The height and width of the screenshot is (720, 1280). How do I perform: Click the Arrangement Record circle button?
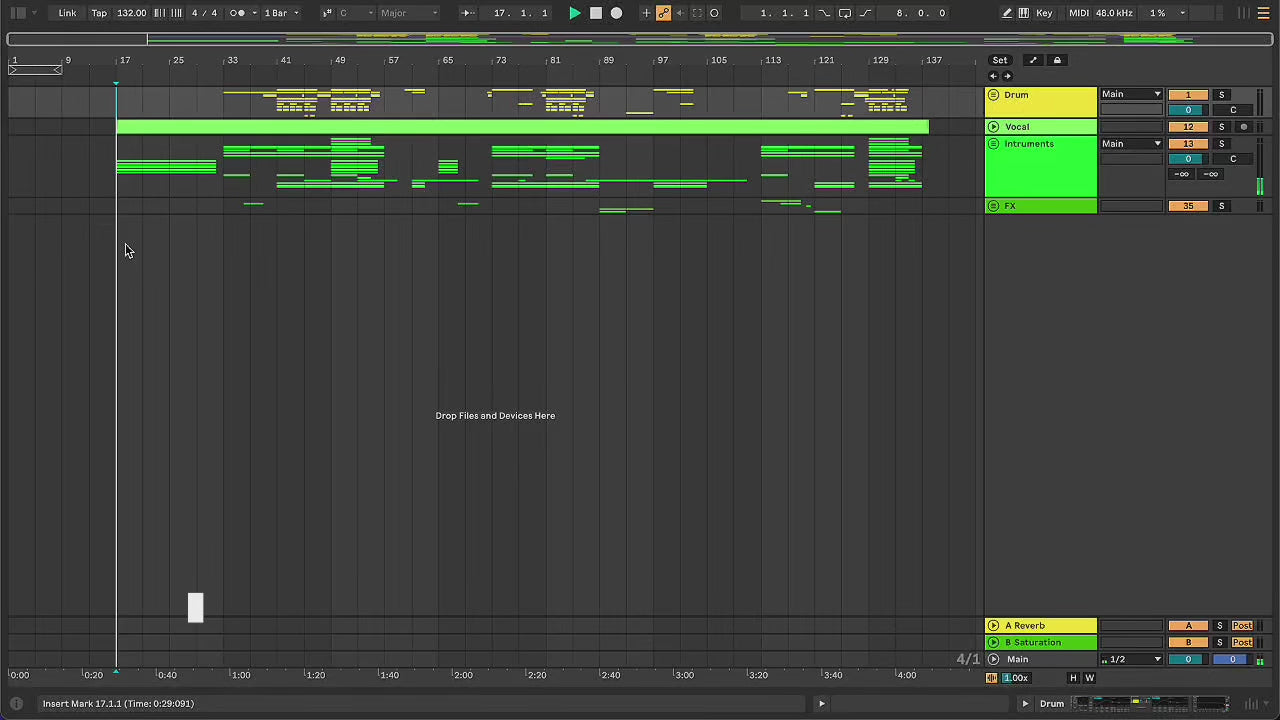coord(616,13)
